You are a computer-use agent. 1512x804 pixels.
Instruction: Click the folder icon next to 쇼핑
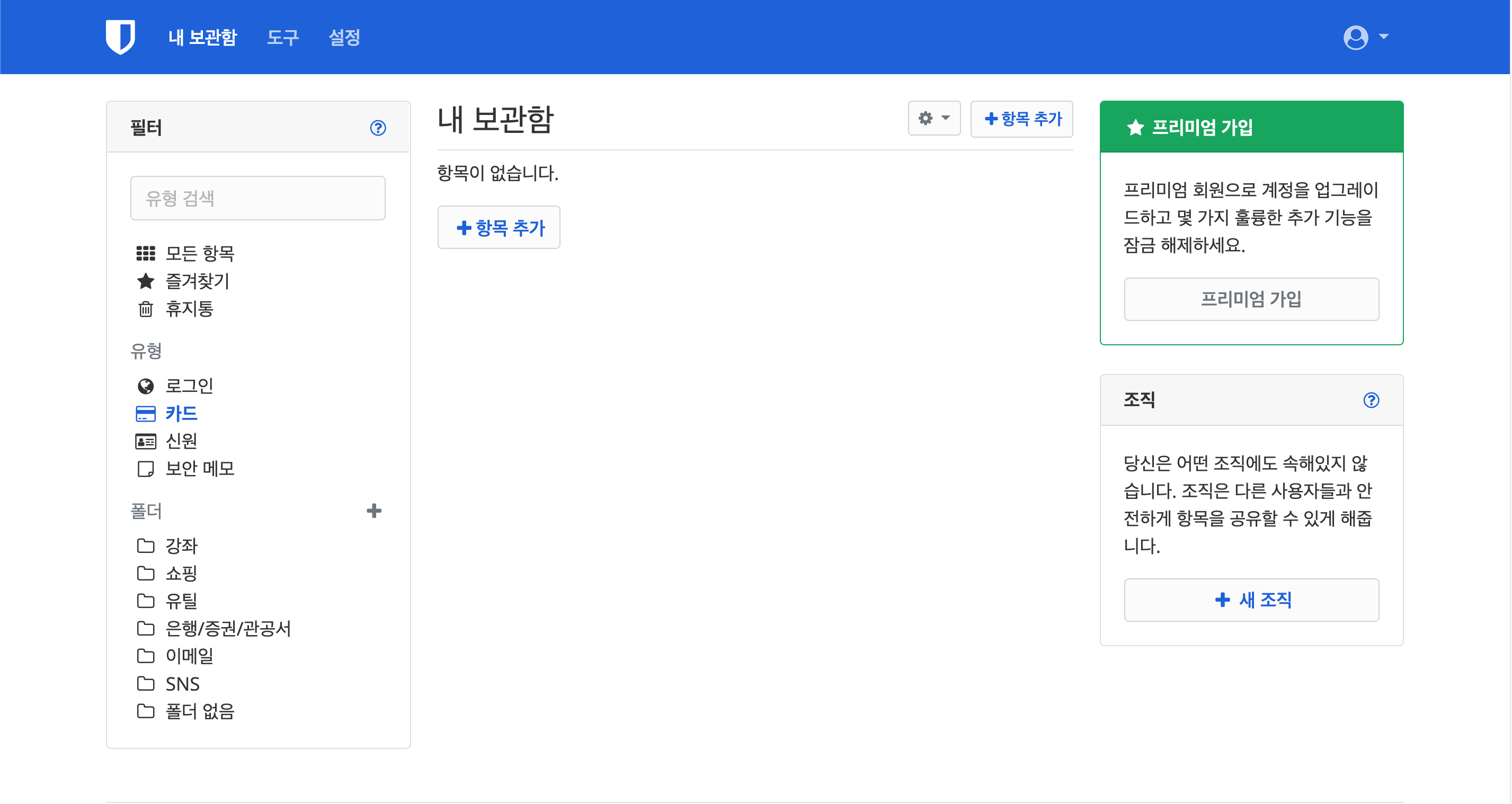(x=146, y=573)
